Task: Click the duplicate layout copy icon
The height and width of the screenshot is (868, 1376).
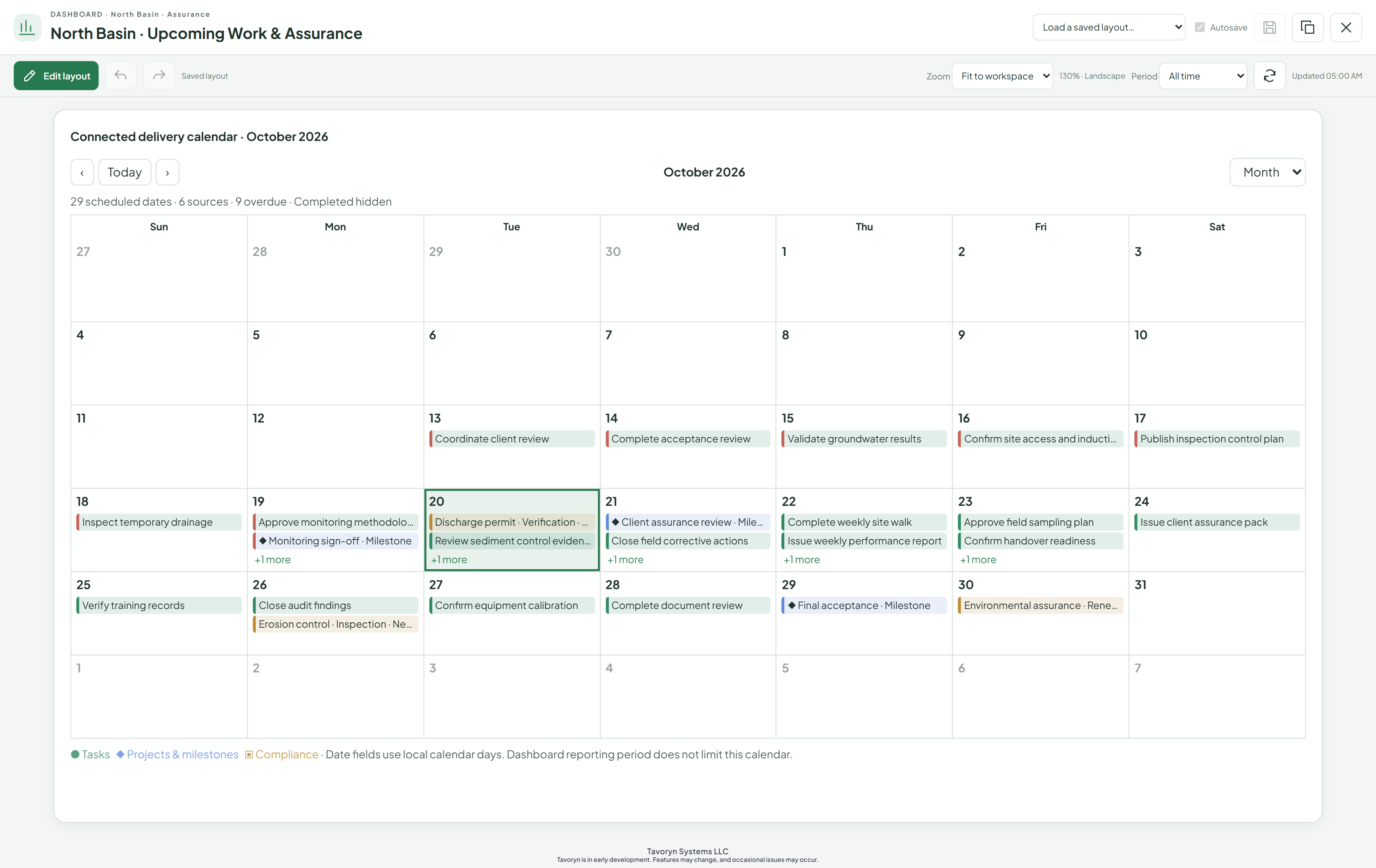Action: coord(1308,28)
